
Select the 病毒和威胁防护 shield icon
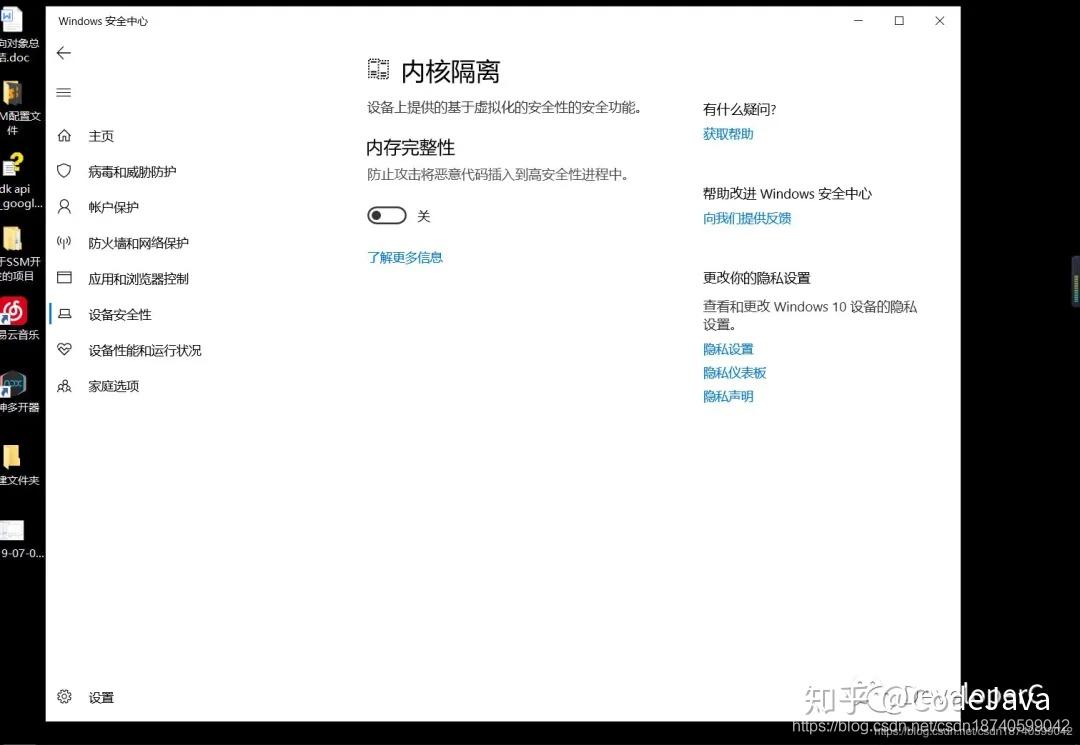tap(64, 171)
